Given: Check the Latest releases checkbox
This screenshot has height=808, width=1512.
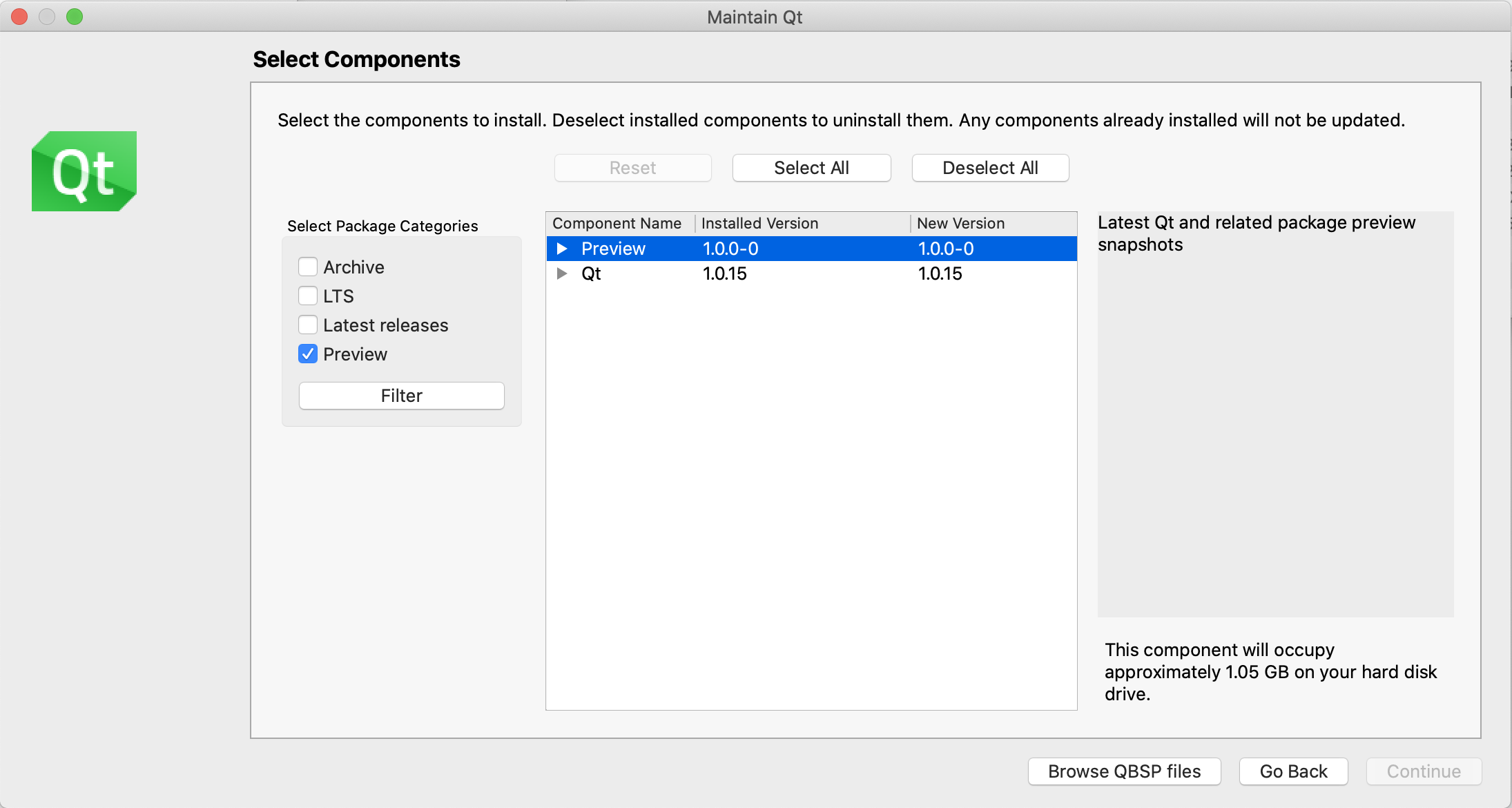Looking at the screenshot, I should (308, 325).
